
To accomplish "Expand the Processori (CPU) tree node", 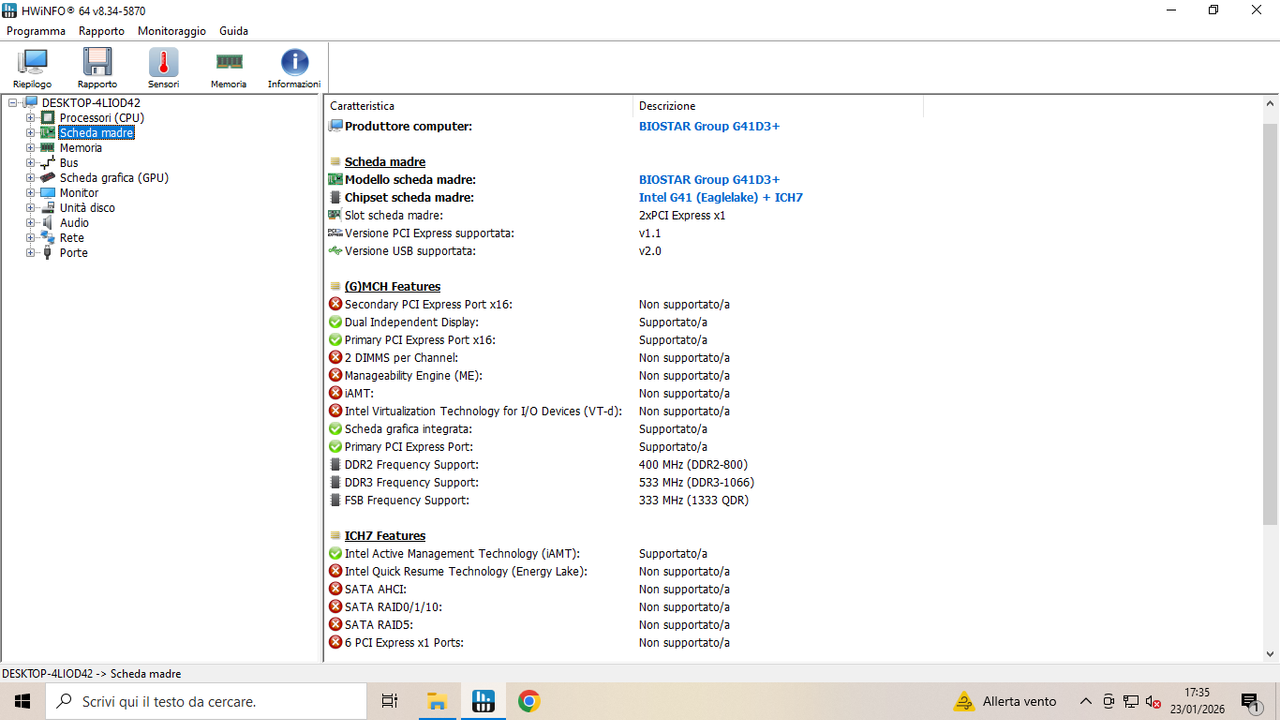I will pos(31,118).
